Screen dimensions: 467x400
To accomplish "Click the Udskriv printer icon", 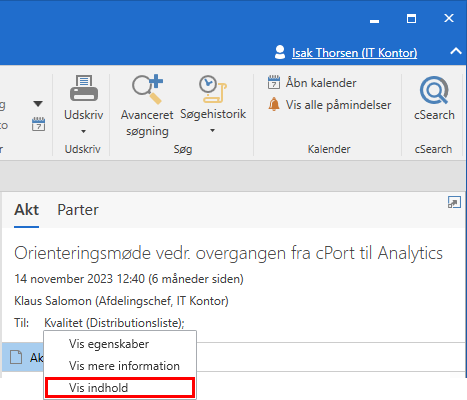I will [x=84, y=88].
